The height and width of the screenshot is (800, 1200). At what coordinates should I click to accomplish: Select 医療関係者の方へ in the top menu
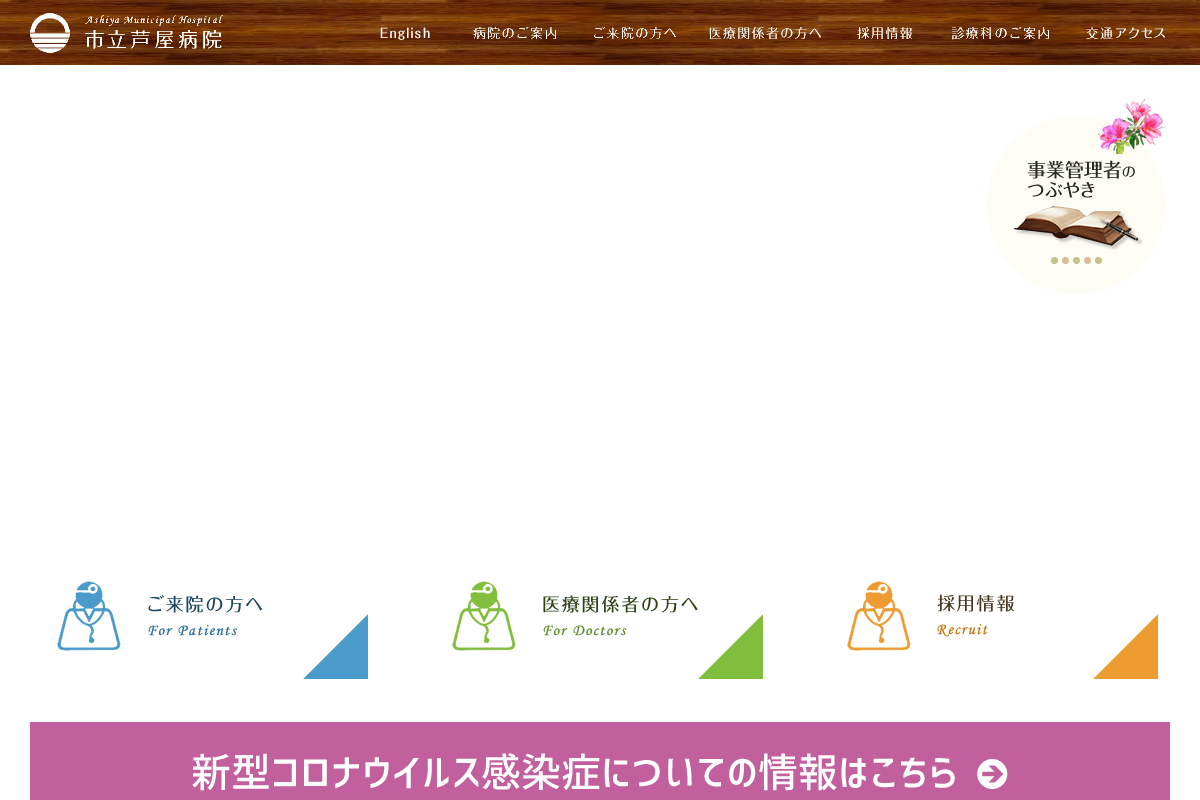point(765,33)
